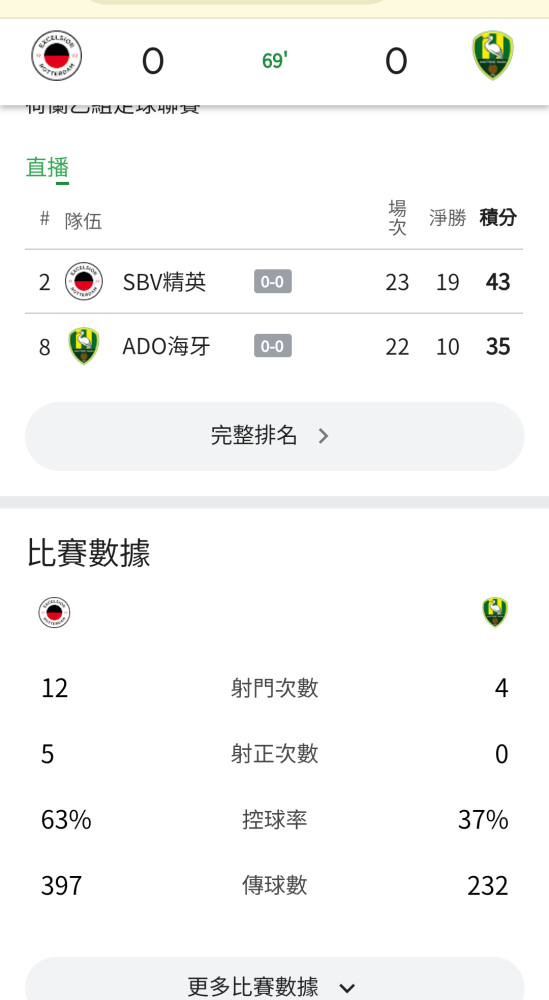
Task: Open the 完整排名 full standings button
Action: coord(274,436)
